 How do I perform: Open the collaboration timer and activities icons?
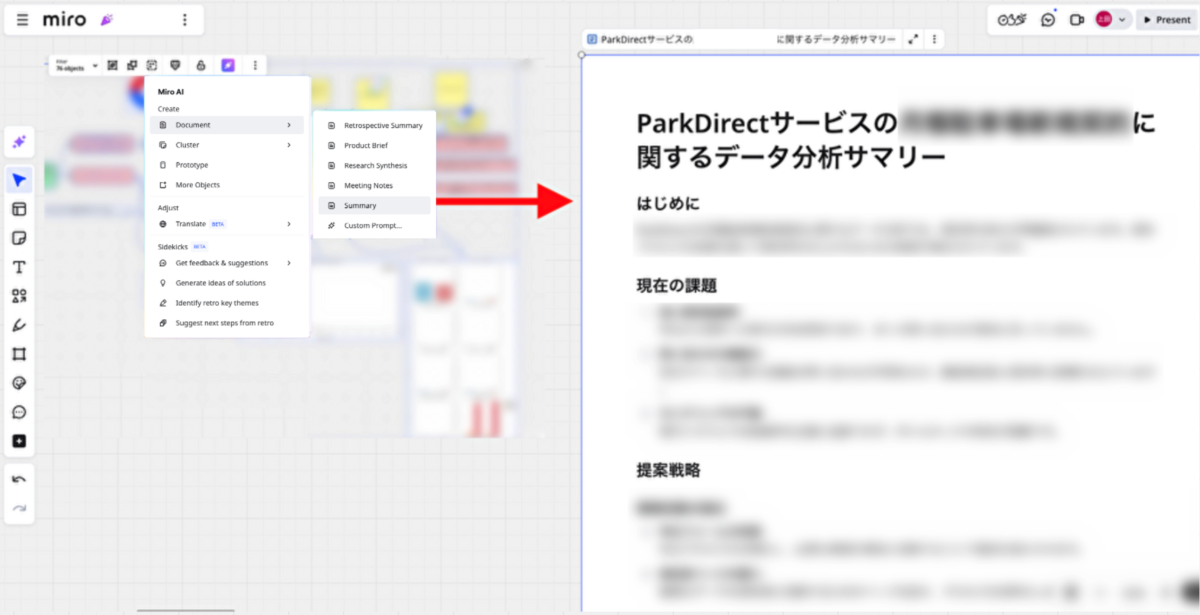point(1012,20)
